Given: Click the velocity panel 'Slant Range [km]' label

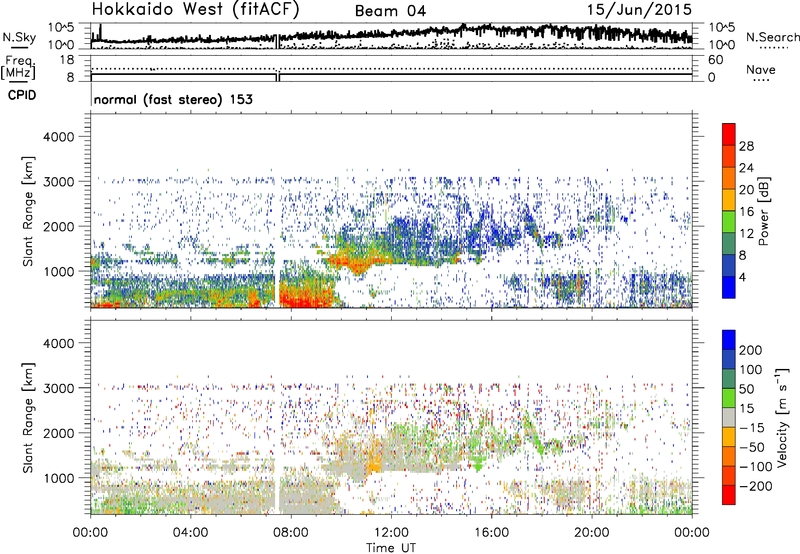Looking at the screenshot, I should pyautogui.click(x=28, y=418).
